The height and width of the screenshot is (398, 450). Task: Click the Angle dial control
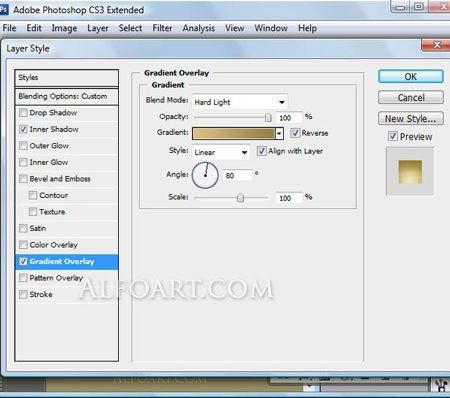[205, 175]
